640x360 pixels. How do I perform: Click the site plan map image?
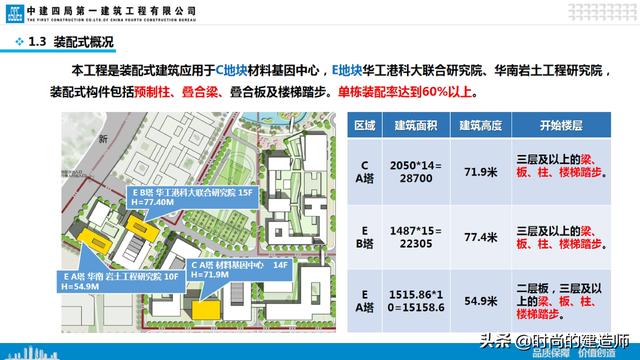point(198,222)
